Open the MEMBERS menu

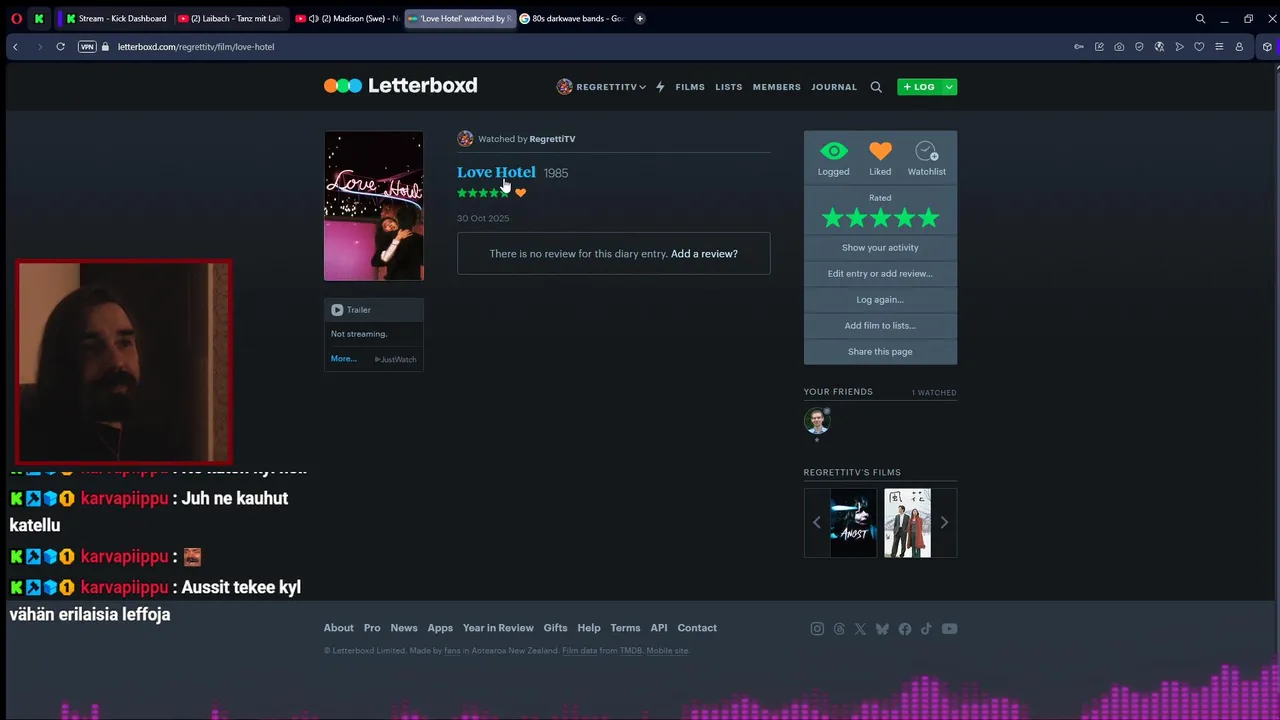tap(777, 87)
